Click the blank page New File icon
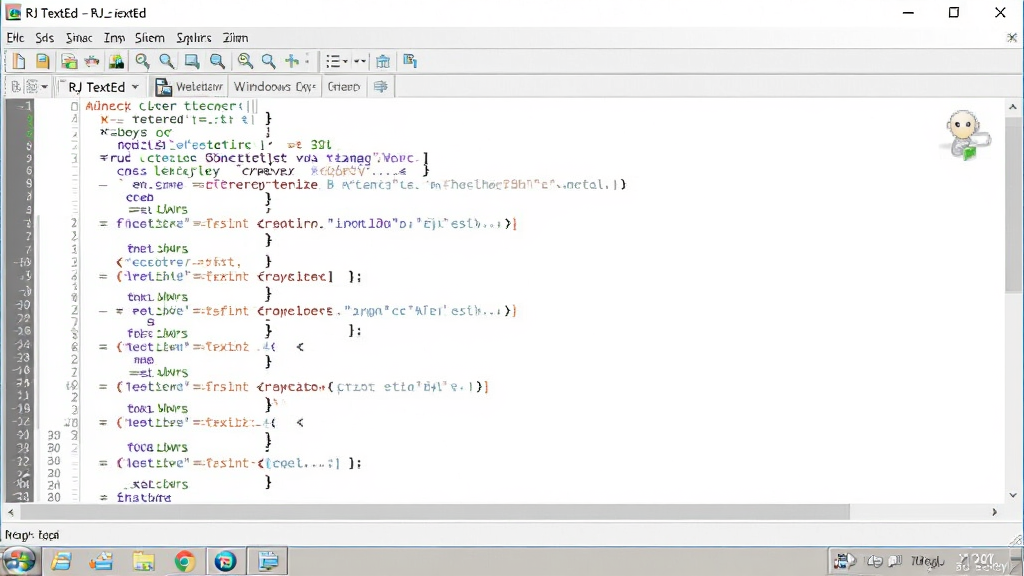Image resolution: width=1024 pixels, height=576 pixels. (19, 61)
